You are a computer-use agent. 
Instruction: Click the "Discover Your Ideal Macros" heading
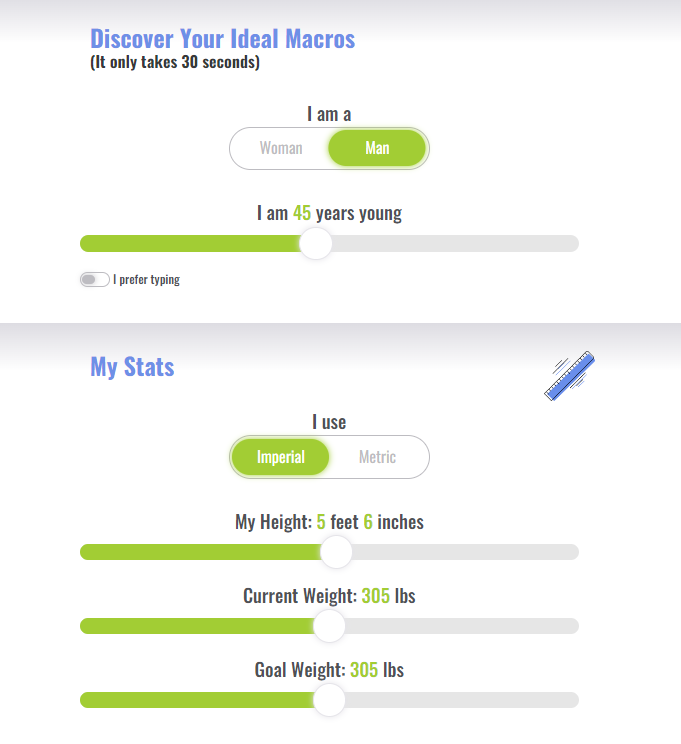coord(222,39)
